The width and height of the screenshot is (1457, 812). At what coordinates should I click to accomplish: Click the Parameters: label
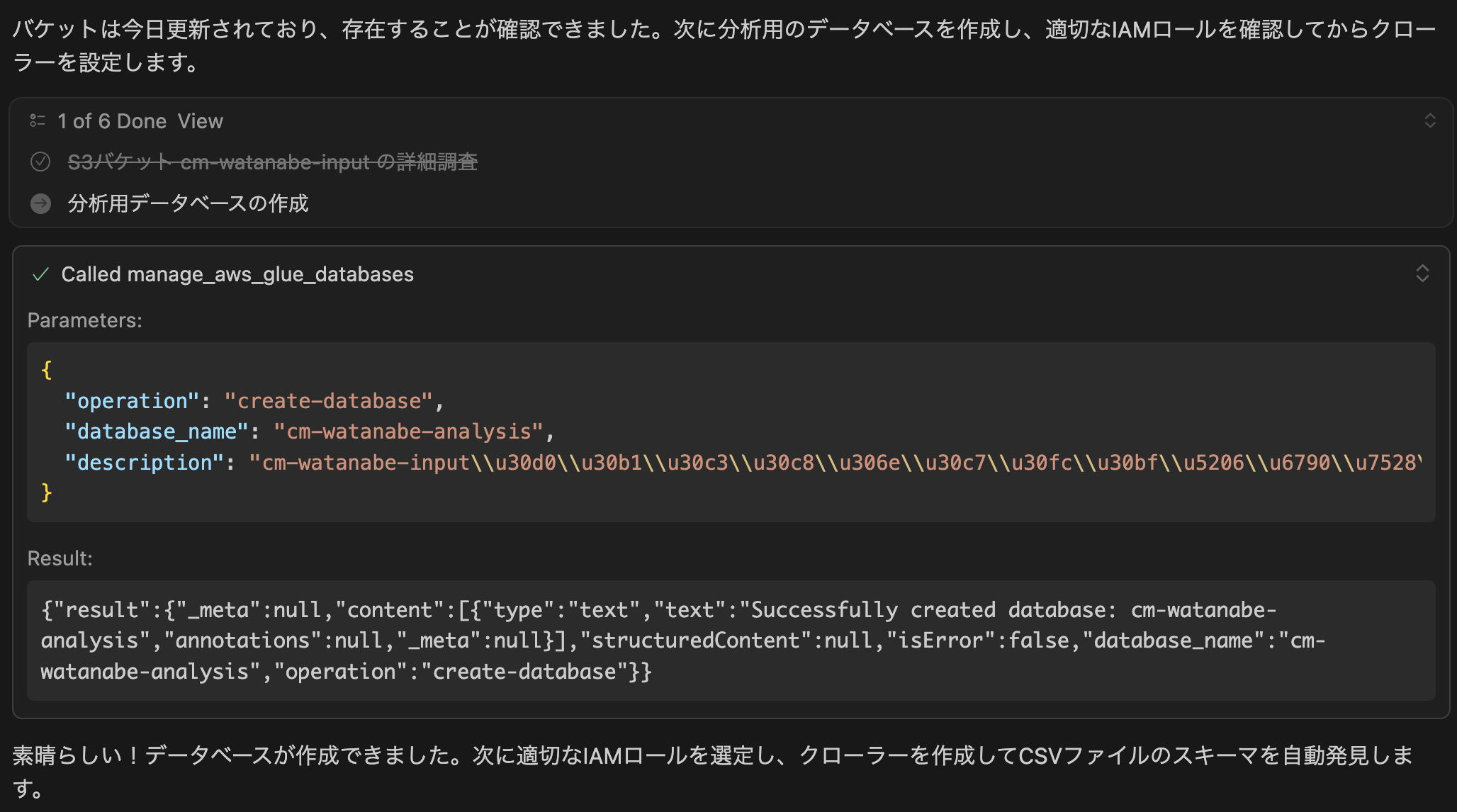coord(85,320)
